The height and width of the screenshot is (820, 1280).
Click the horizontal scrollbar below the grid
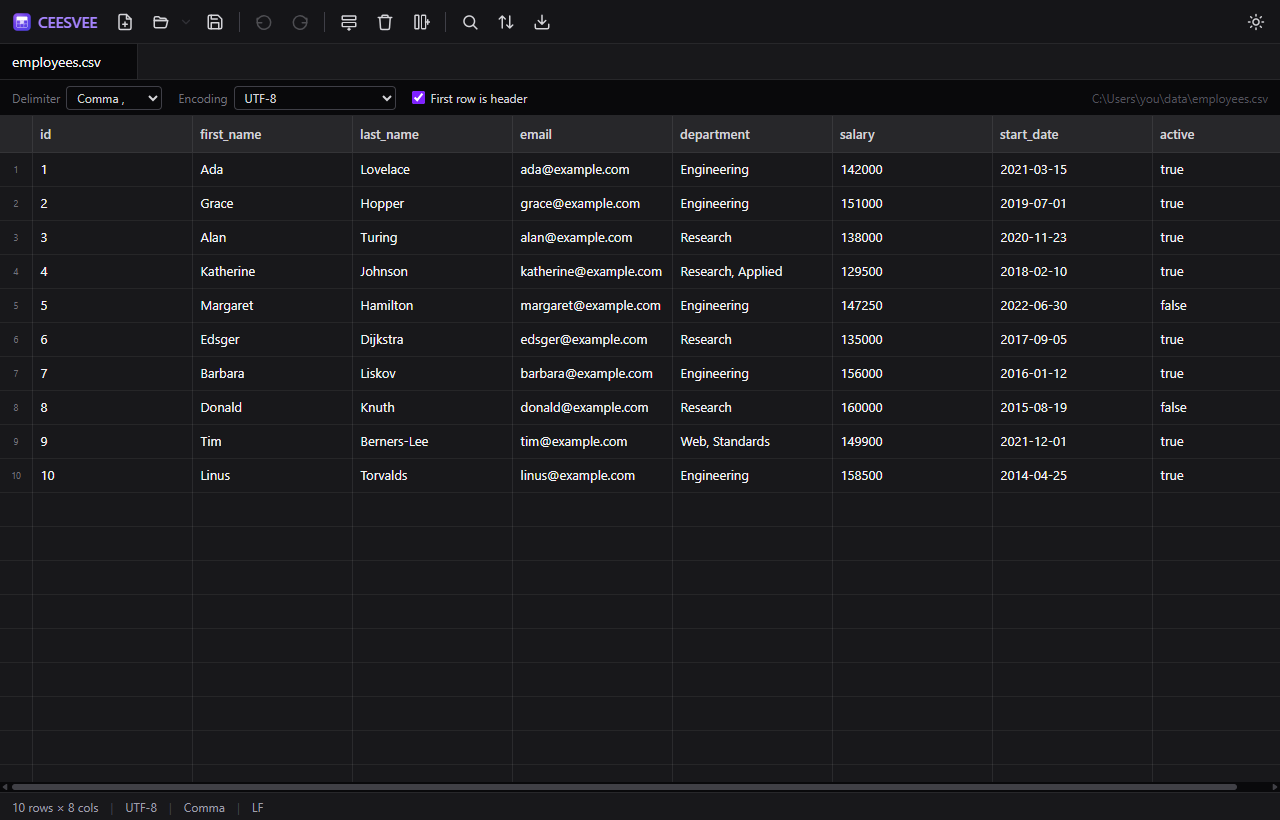coord(624,787)
